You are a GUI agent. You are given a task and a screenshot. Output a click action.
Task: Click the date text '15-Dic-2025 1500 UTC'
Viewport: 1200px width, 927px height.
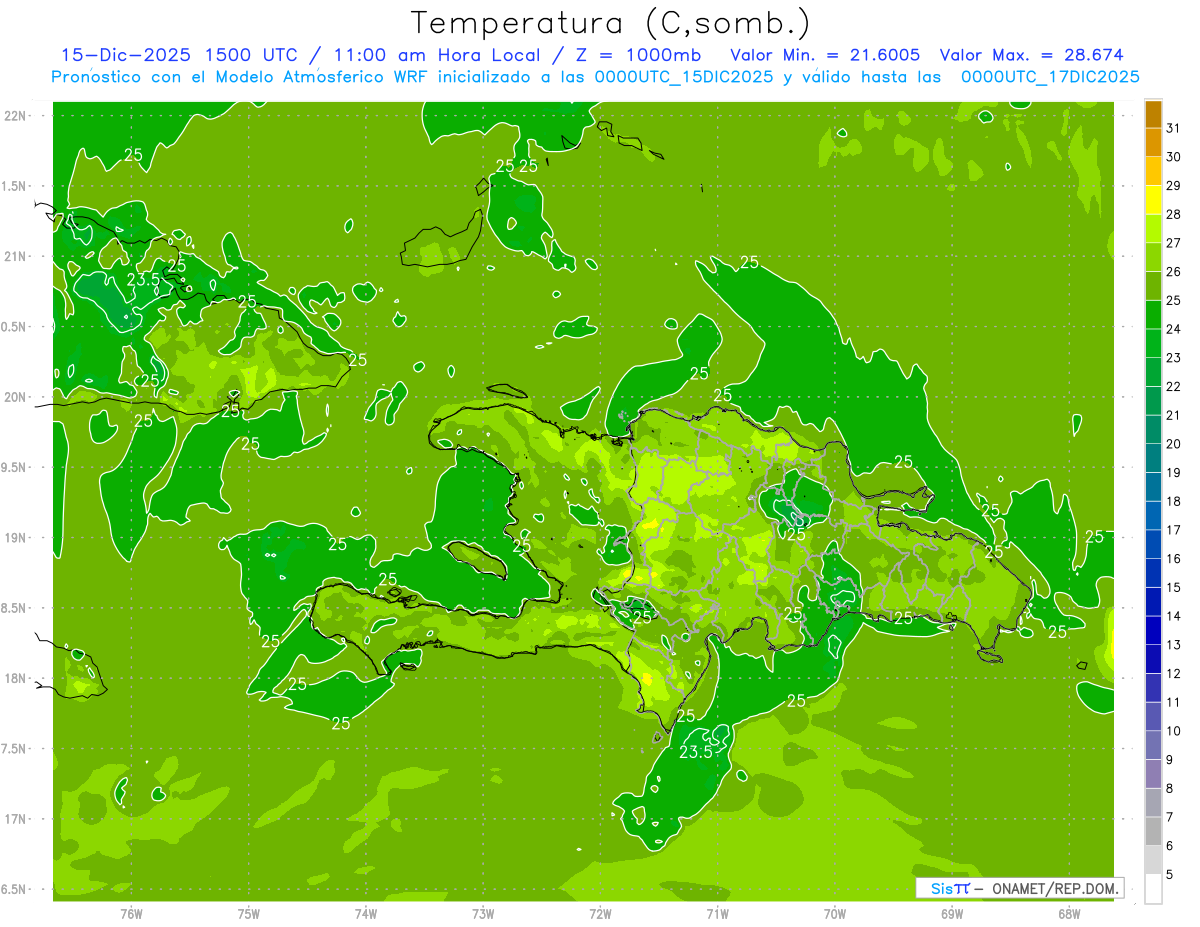[x=179, y=55]
